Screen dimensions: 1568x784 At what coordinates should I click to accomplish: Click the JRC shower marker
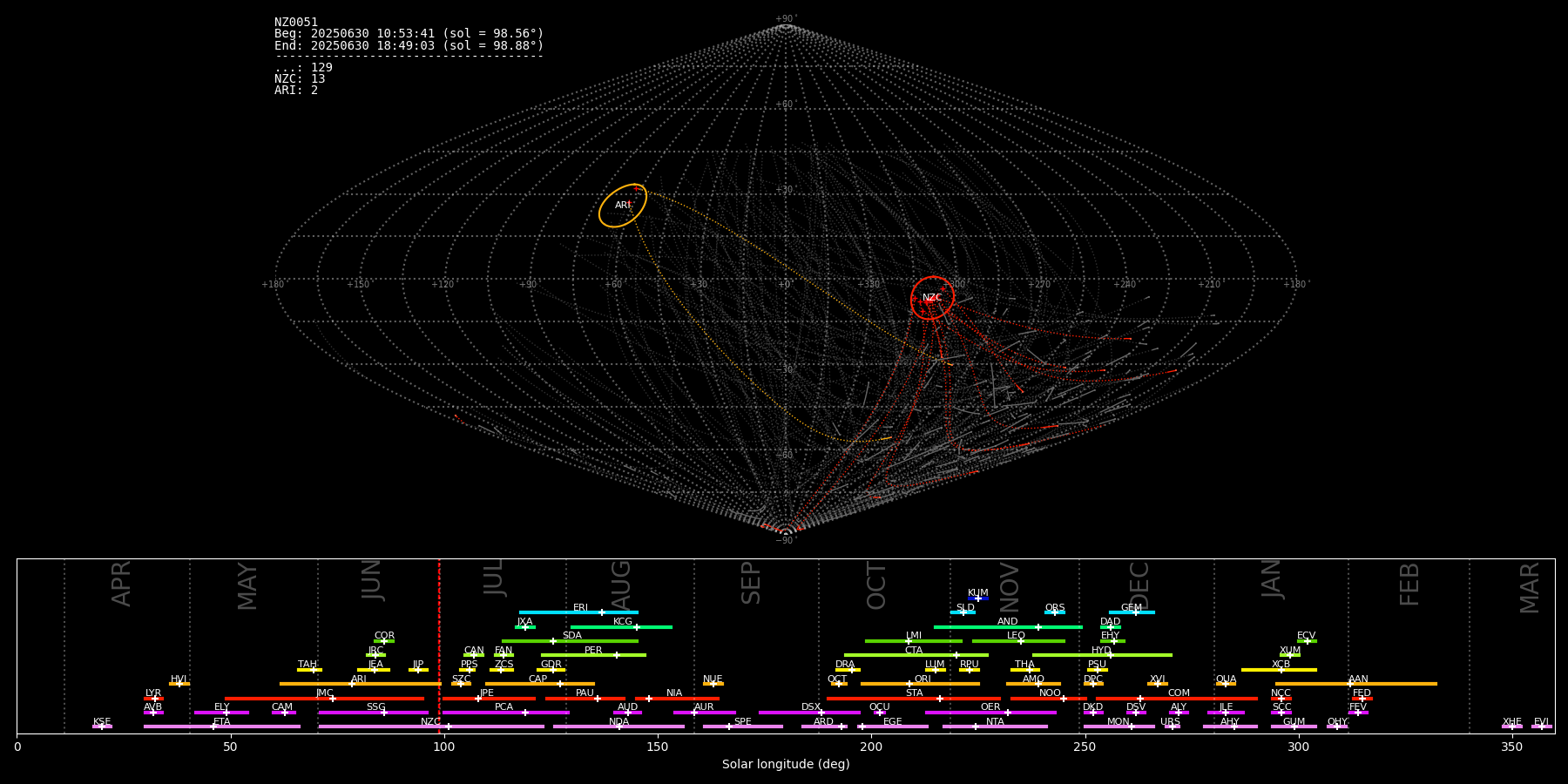click(x=375, y=655)
